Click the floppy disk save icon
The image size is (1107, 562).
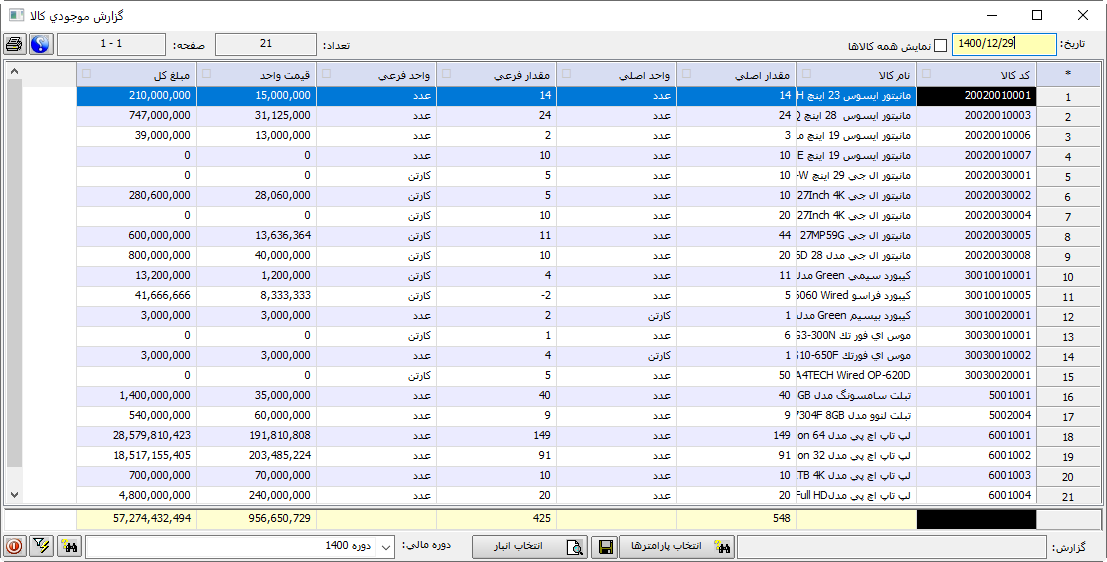click(x=604, y=547)
